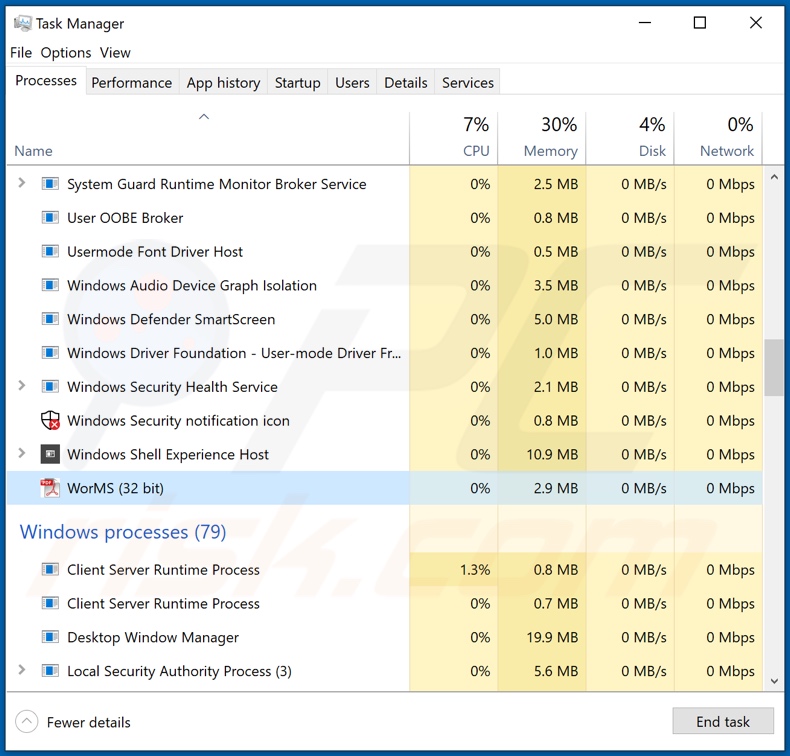The height and width of the screenshot is (756, 790).
Task: Click the vertical scrollbar down arrow
Action: (x=774, y=681)
